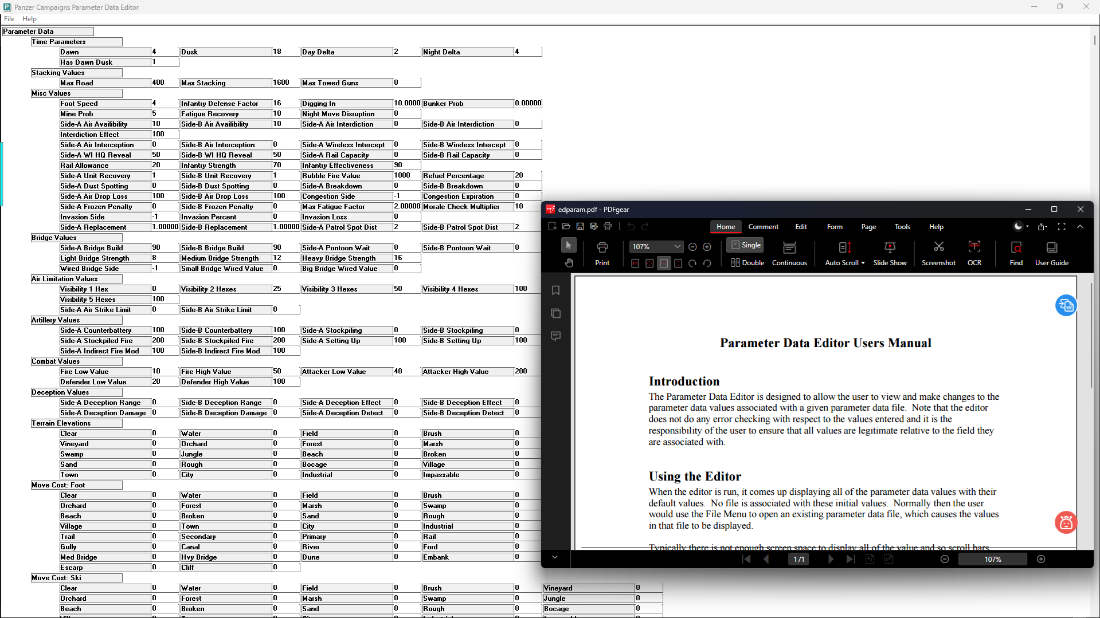This screenshot has width=1100, height=618.
Task: Click the Side-A Bridge Build value
Action: coord(165,248)
